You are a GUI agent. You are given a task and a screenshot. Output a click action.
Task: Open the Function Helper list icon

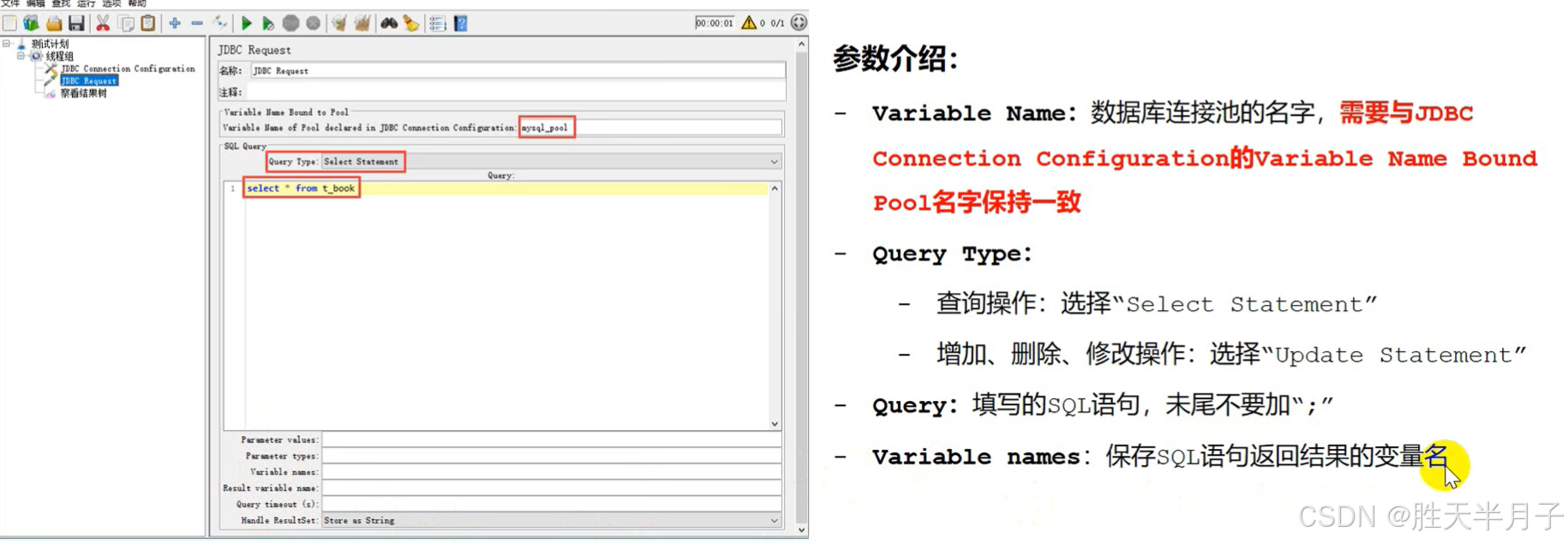coord(438,23)
